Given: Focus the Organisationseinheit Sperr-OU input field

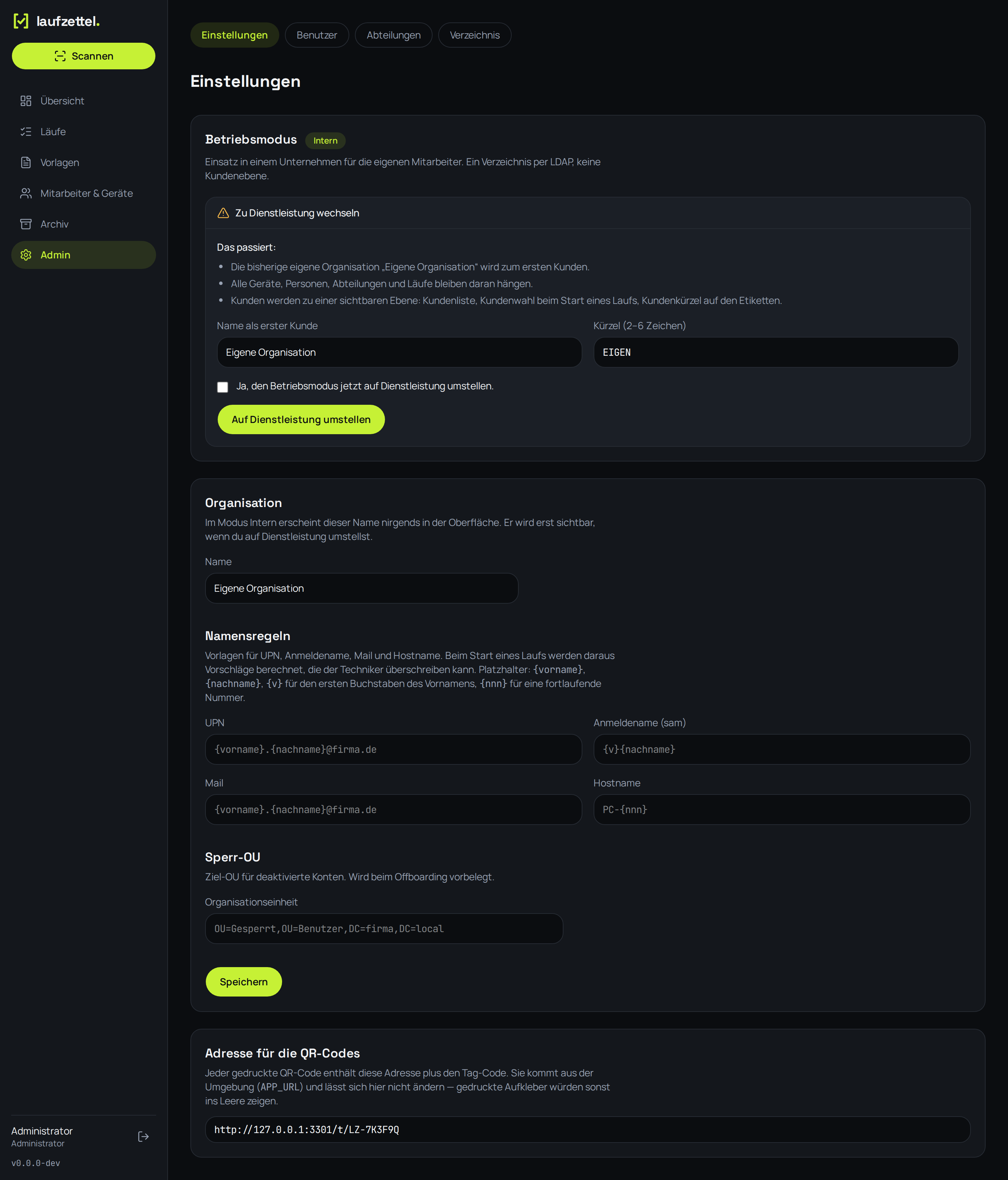Looking at the screenshot, I should pos(384,928).
